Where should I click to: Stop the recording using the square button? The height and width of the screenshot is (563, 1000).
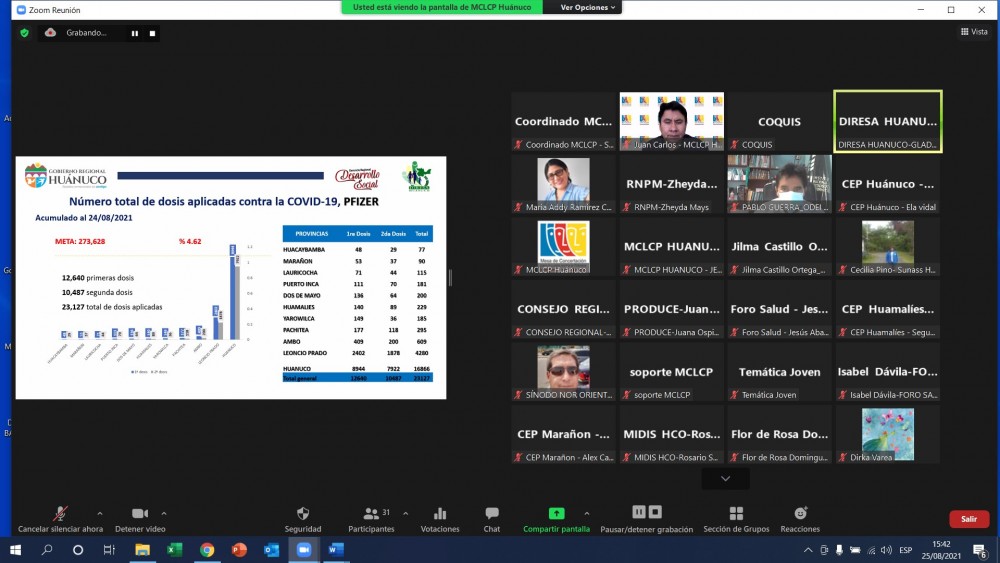[x=152, y=33]
